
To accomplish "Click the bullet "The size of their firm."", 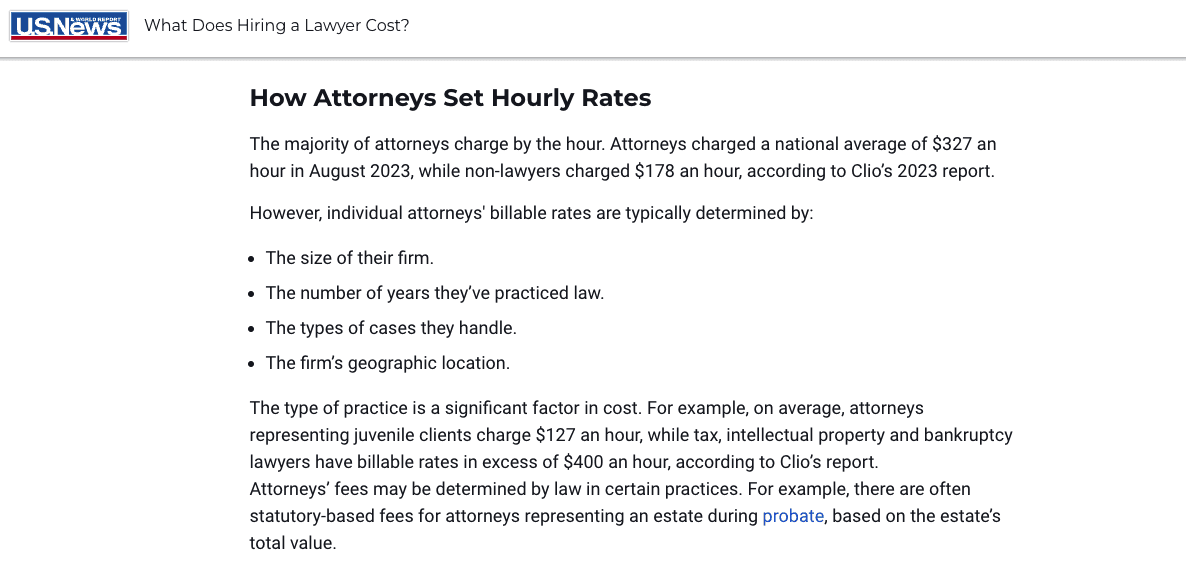I will point(349,258).
